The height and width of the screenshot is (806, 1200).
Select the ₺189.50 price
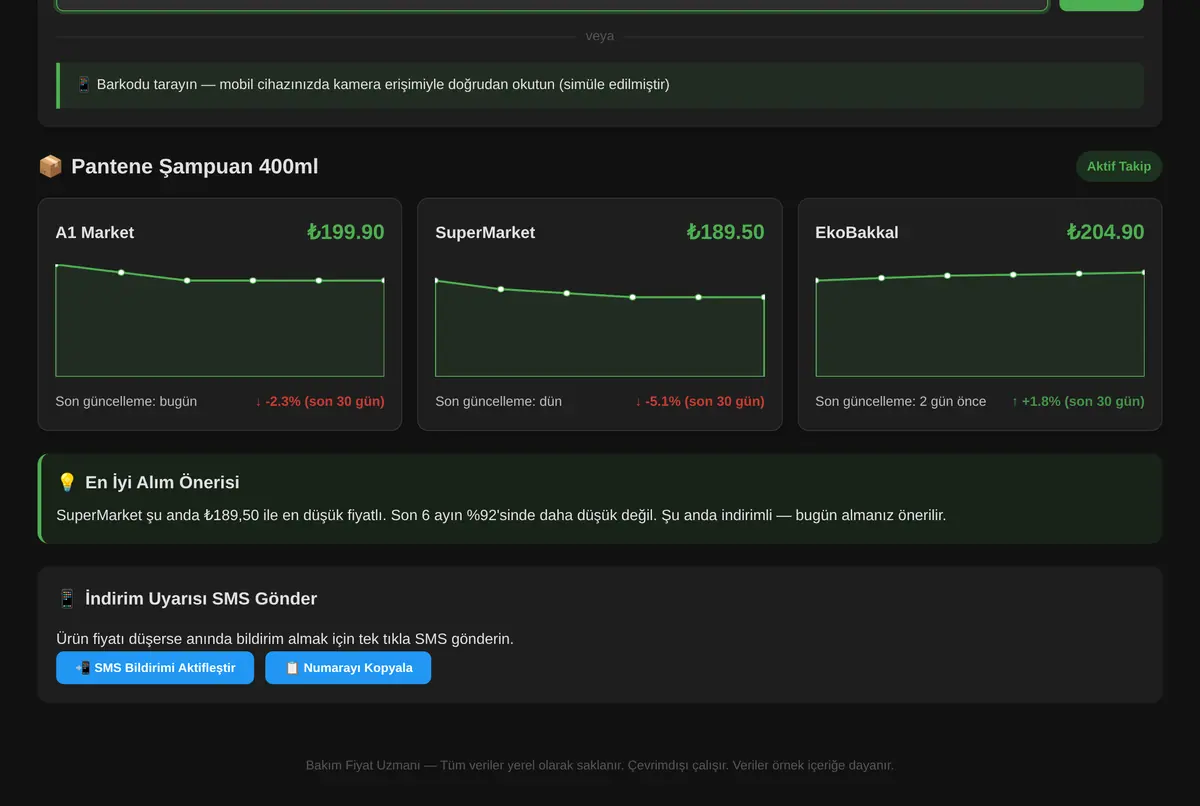726,232
